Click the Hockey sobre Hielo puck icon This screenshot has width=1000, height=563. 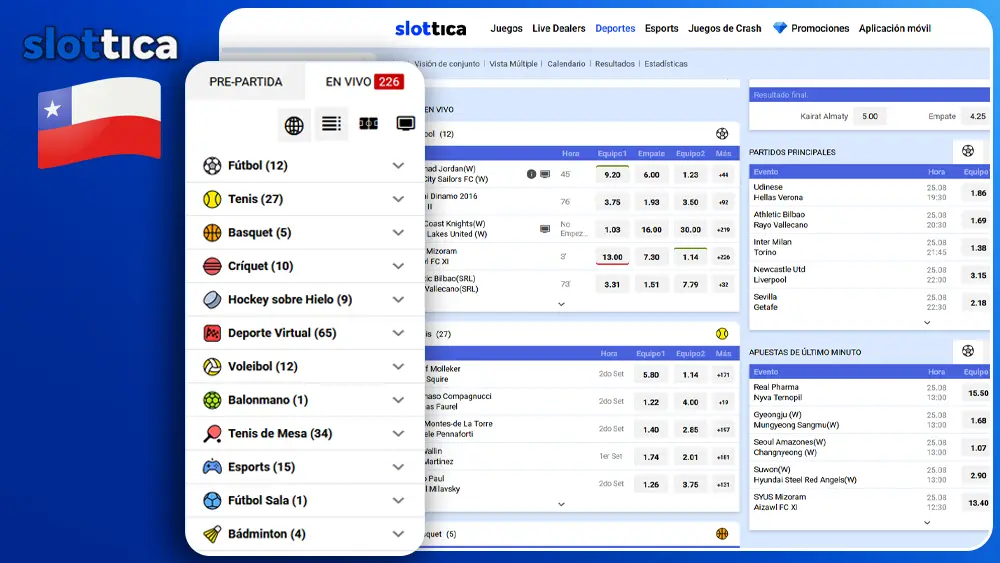[212, 300]
